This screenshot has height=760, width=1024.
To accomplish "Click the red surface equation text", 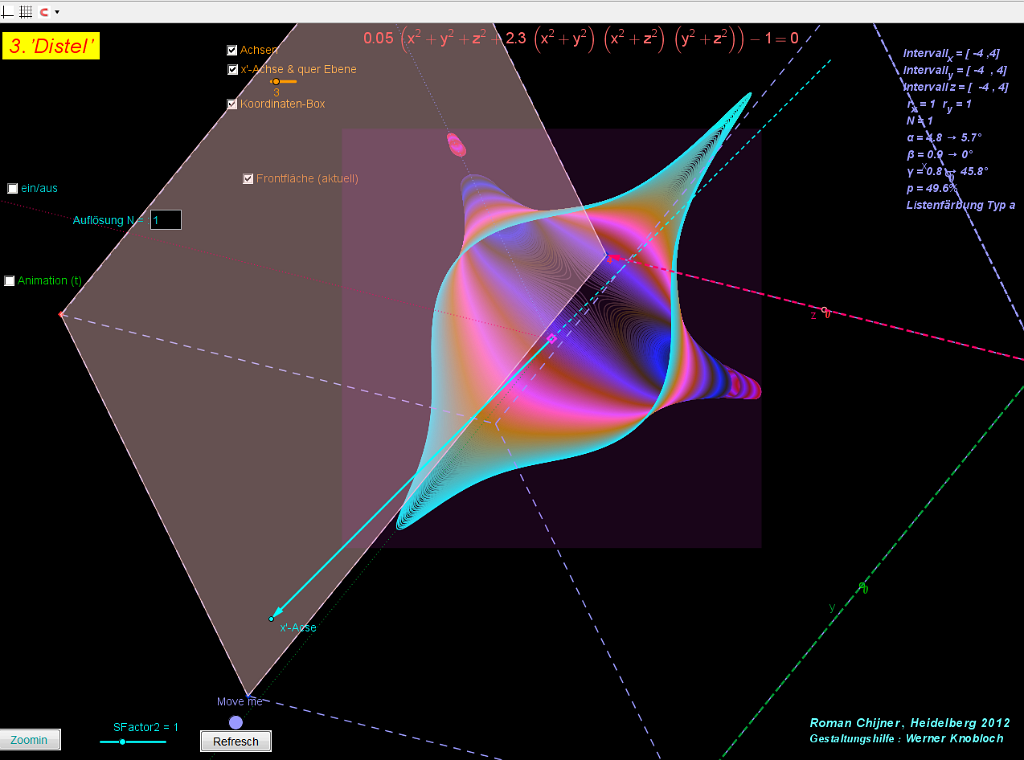I will pyautogui.click(x=580, y=39).
